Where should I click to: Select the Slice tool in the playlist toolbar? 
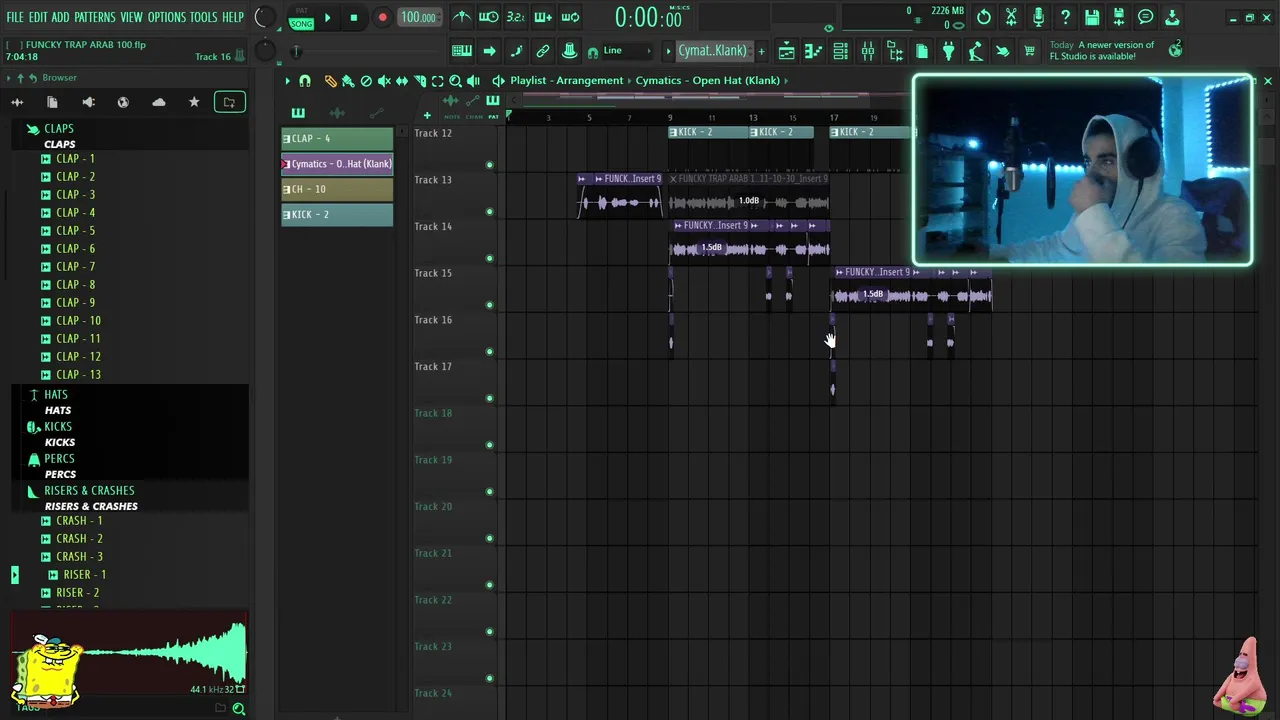coord(420,81)
